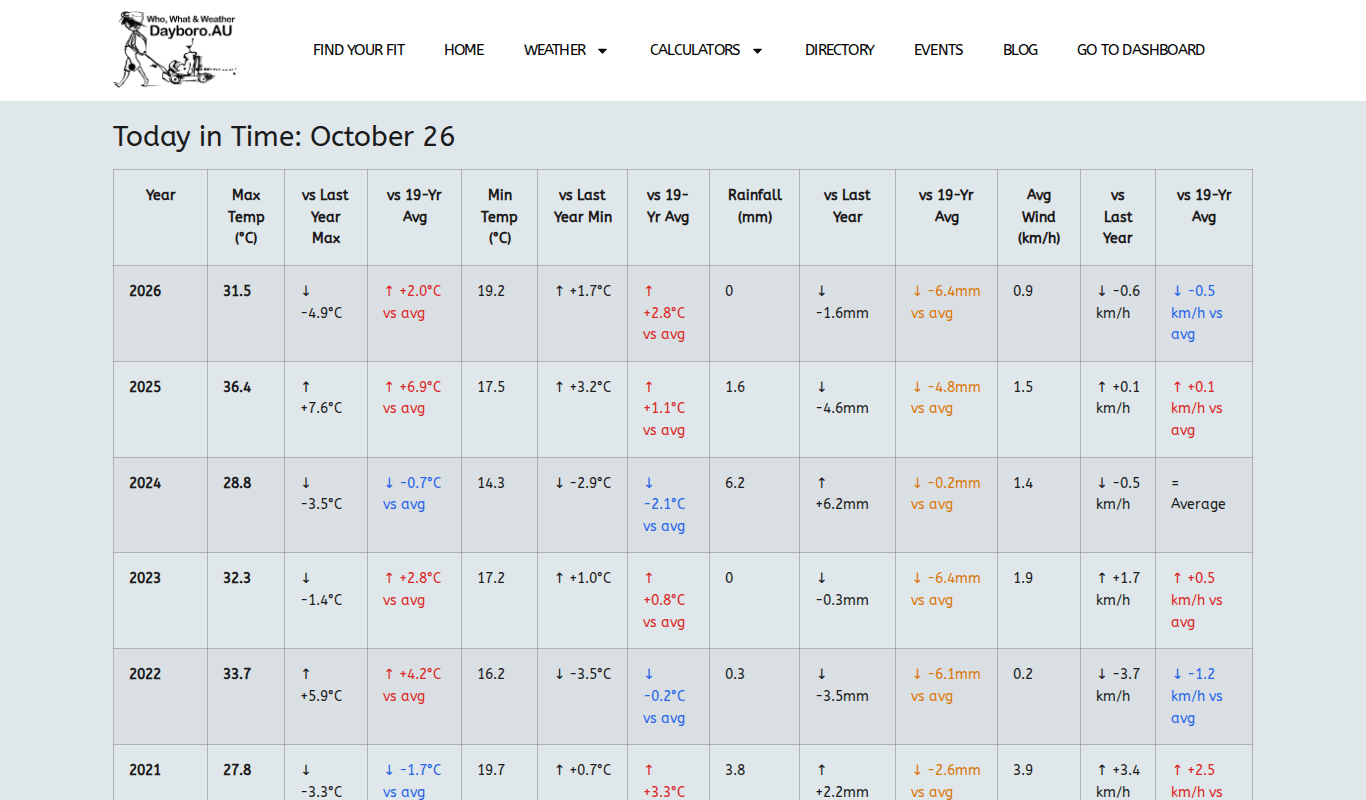Click the -1.2 km/h vs avg cell
The width and height of the screenshot is (1366, 800).
pyautogui.click(x=1204, y=696)
